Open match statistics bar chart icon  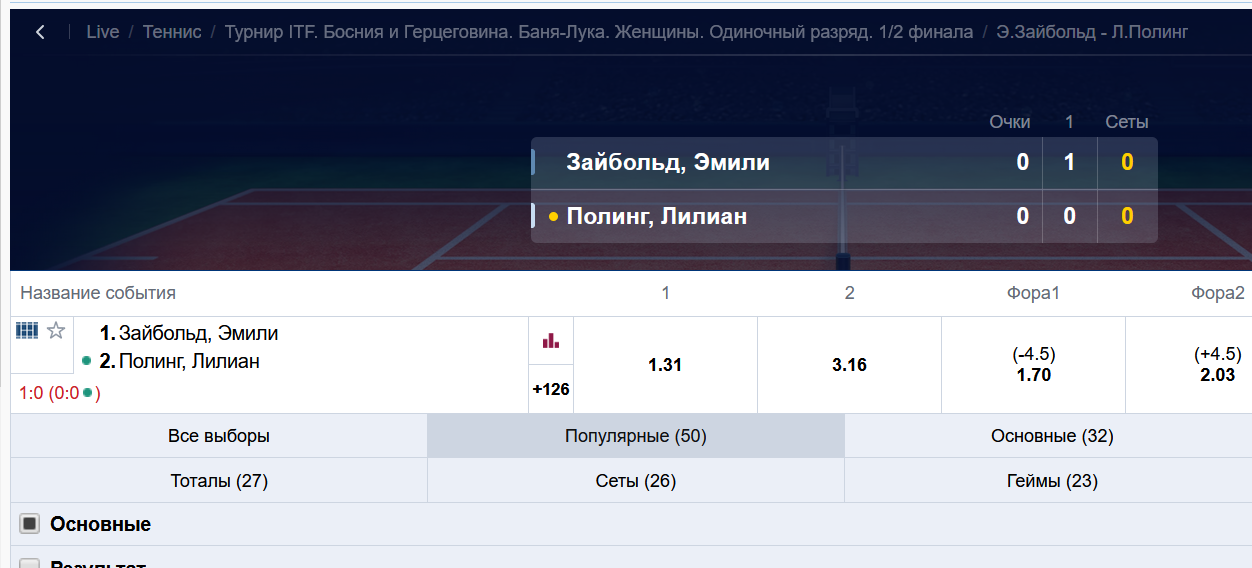click(x=551, y=340)
